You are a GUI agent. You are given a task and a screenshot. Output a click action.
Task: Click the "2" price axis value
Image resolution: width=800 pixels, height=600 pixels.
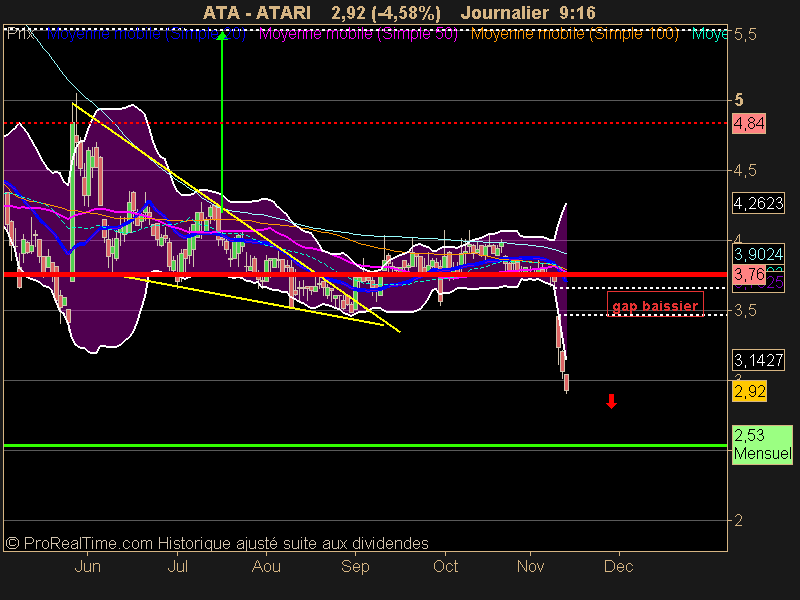coord(738,520)
